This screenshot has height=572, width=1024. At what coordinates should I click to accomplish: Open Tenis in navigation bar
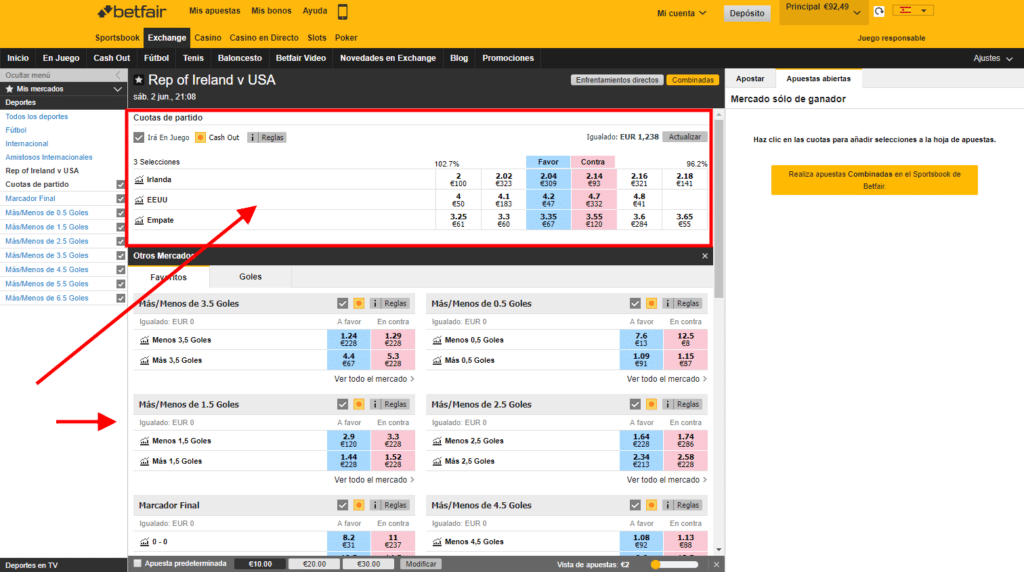(x=193, y=58)
